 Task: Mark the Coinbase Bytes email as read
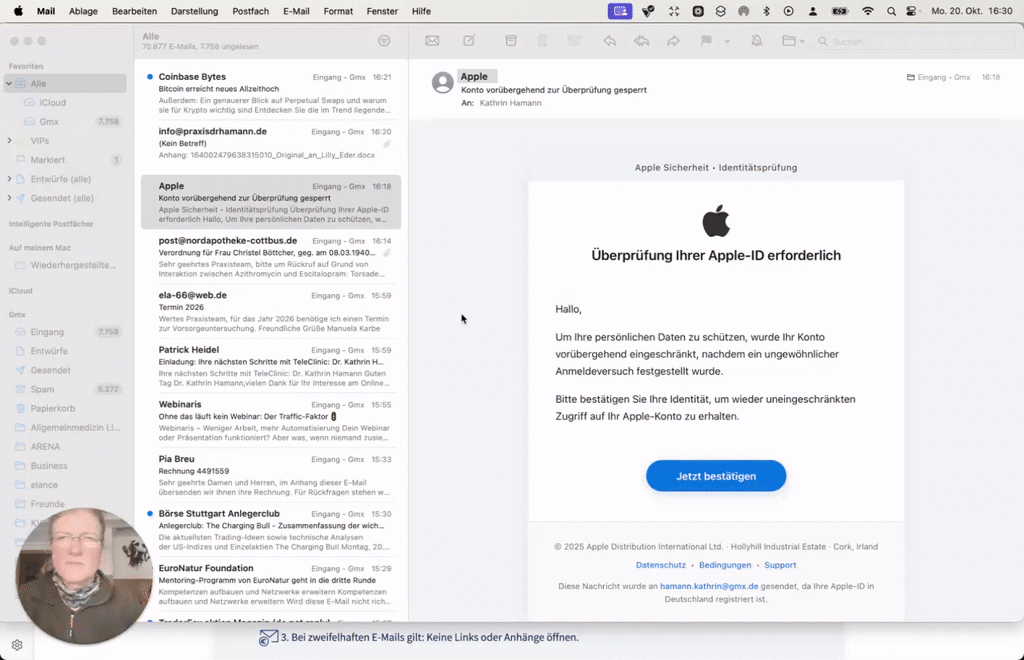tap(150, 77)
